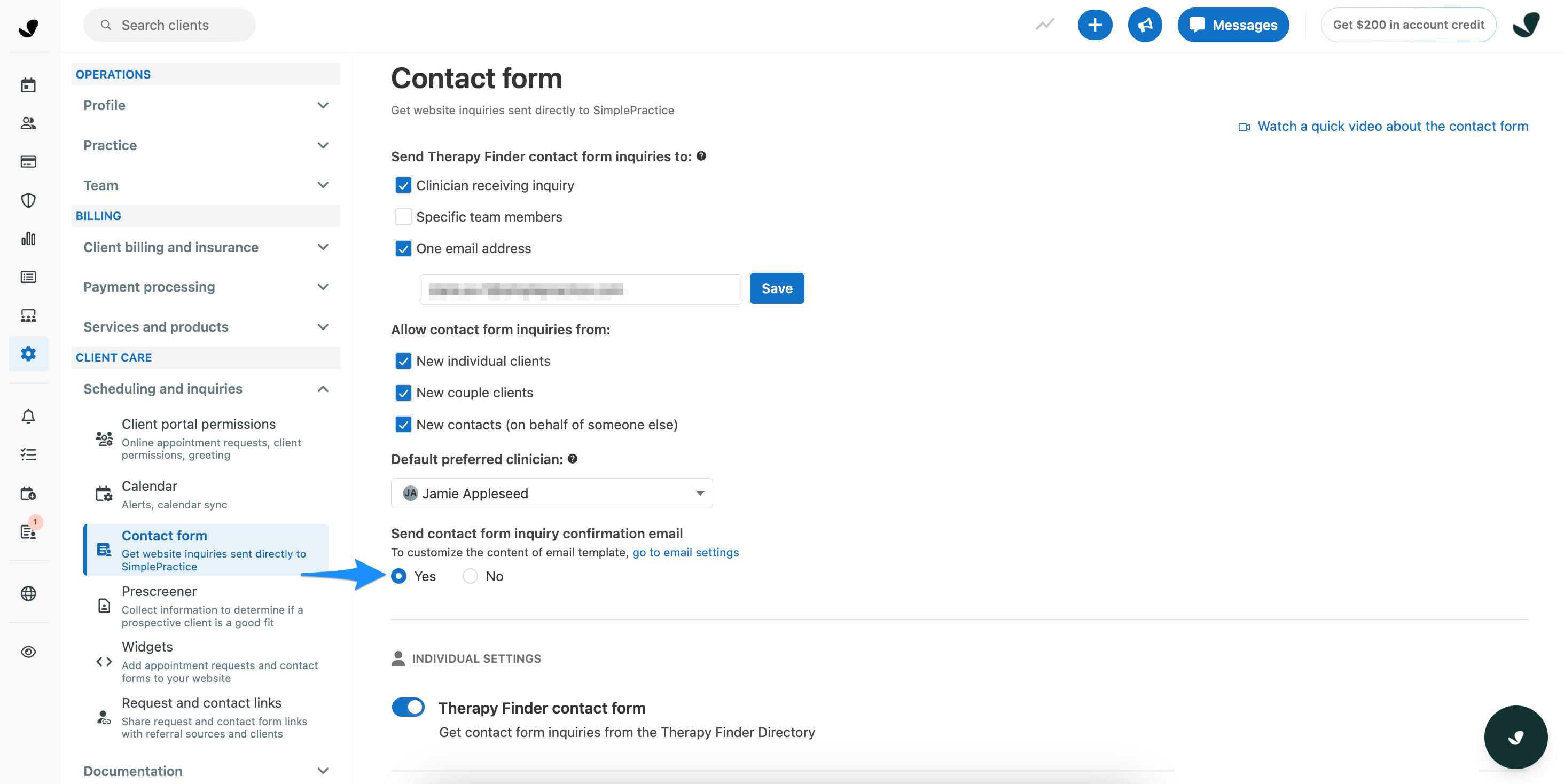Open the activity trend line icon

pos(1045,25)
